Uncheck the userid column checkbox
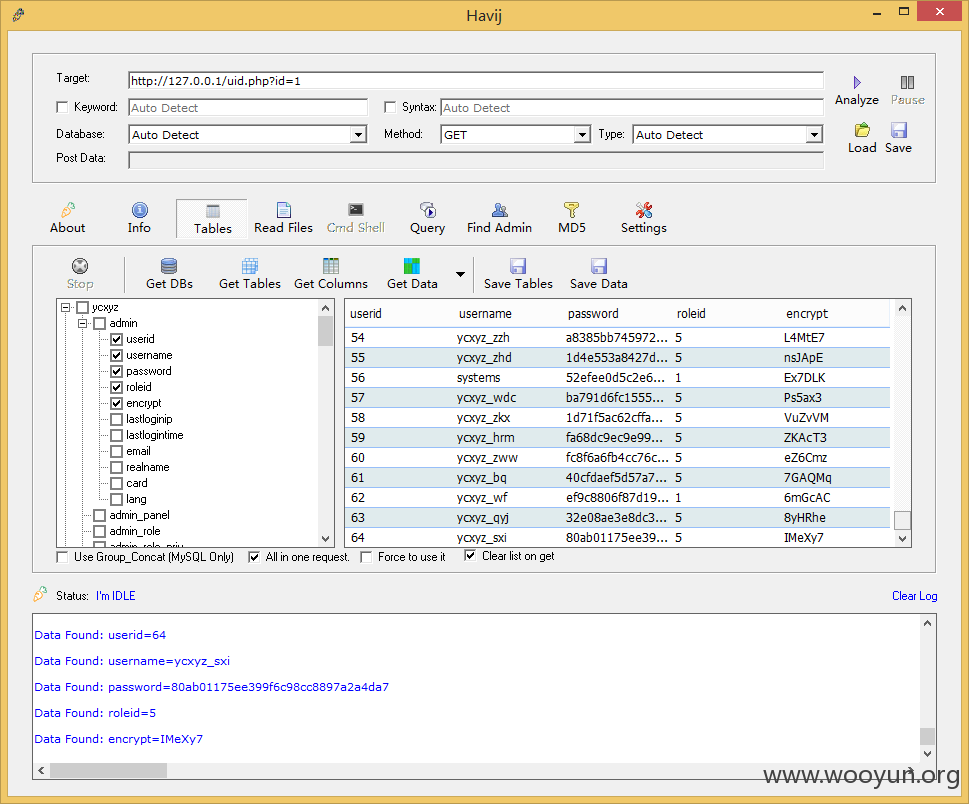The width and height of the screenshot is (969, 804). click(116, 339)
